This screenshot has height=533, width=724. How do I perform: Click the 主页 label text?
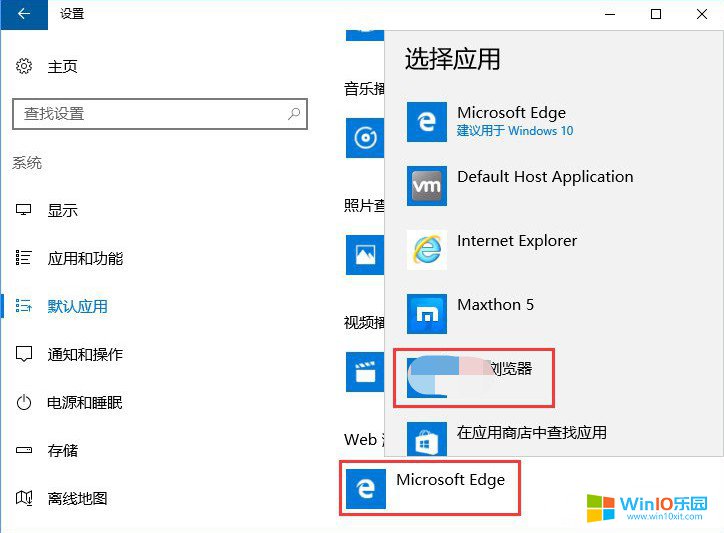(x=62, y=67)
